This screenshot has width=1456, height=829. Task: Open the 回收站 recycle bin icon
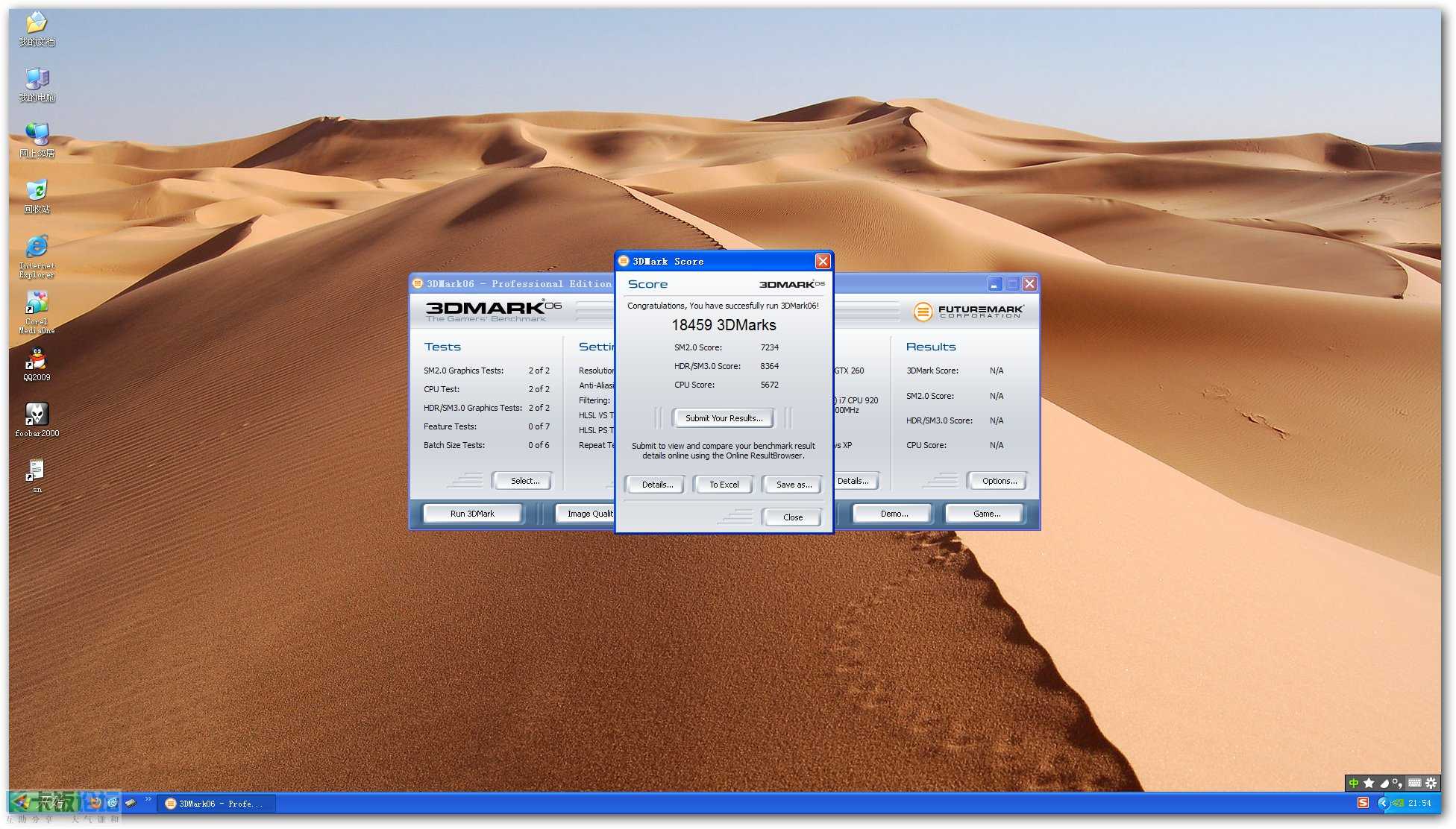tap(37, 197)
